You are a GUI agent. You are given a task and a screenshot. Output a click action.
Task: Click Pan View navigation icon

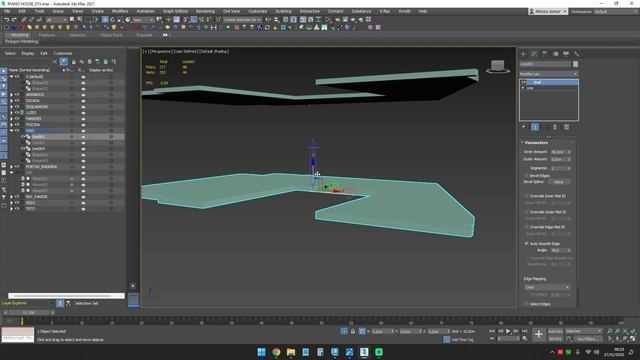[x=618, y=339]
